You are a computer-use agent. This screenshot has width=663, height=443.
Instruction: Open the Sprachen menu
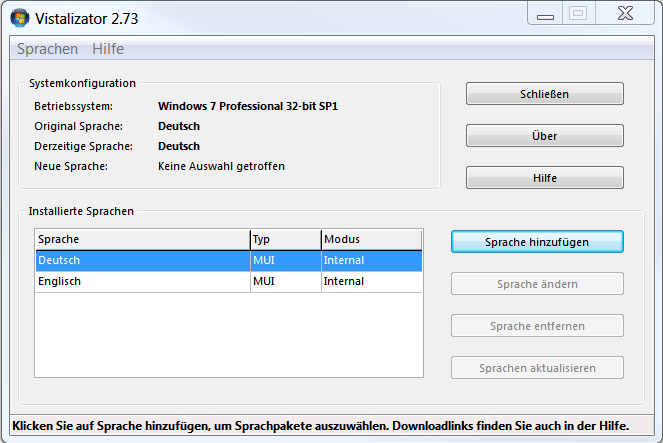[47, 49]
